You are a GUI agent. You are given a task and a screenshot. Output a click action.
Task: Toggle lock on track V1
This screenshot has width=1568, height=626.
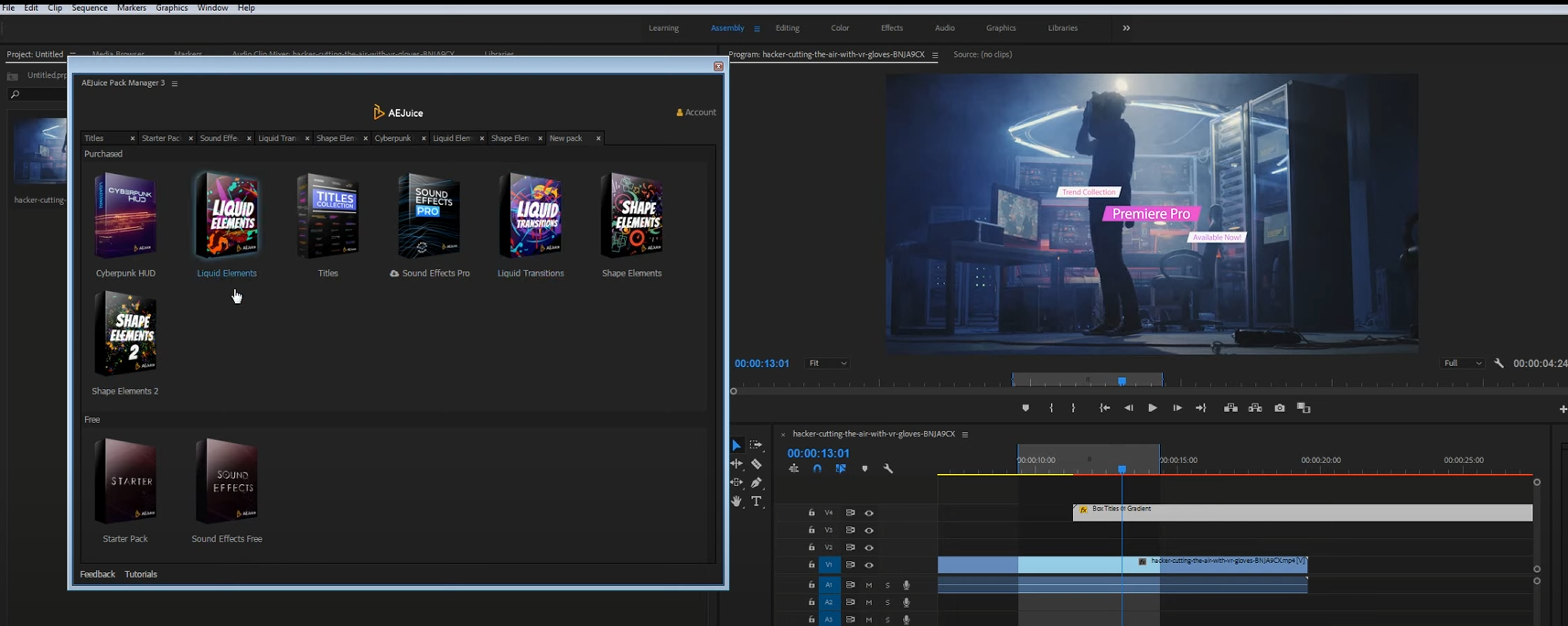coord(811,565)
